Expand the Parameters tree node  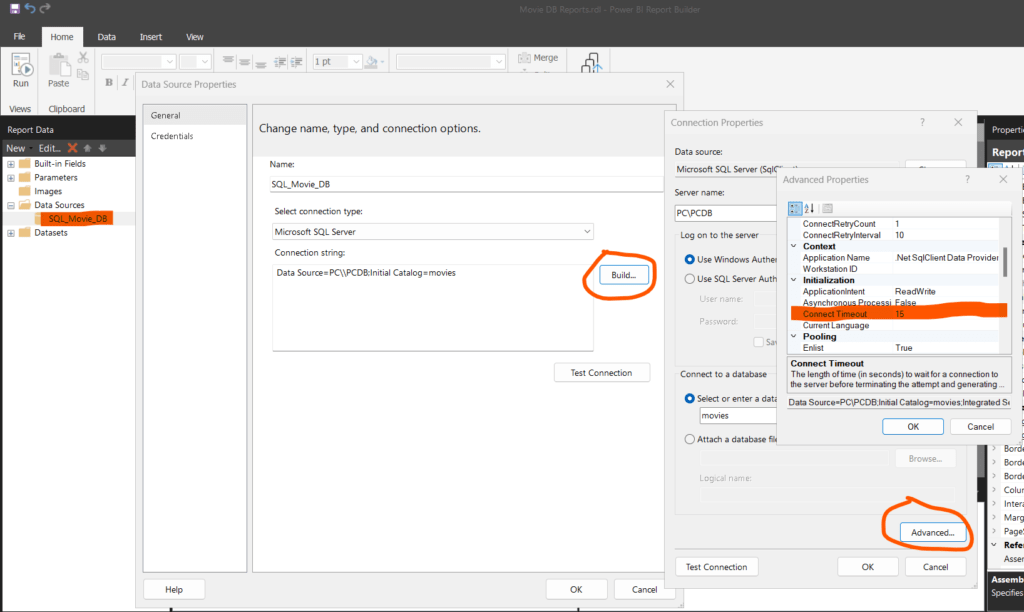pos(11,178)
